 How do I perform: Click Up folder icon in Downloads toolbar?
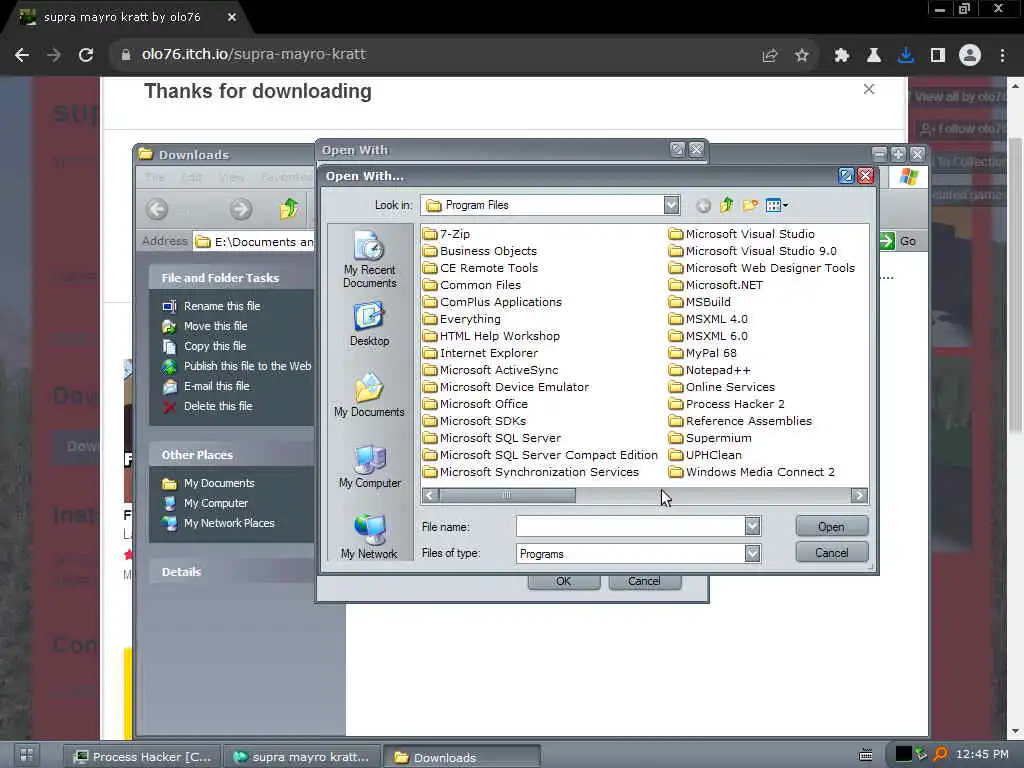coord(289,209)
